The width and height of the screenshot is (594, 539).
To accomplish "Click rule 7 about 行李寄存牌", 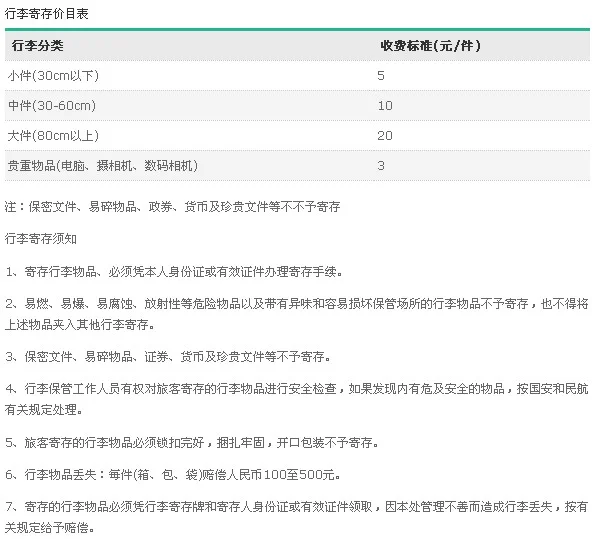I will [297, 506].
